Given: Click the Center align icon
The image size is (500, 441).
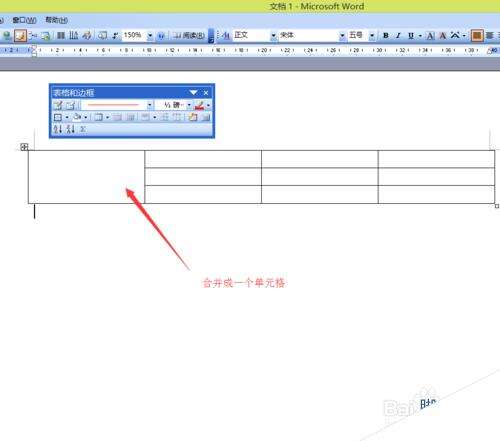Looking at the screenshot, I should pos(490,35).
